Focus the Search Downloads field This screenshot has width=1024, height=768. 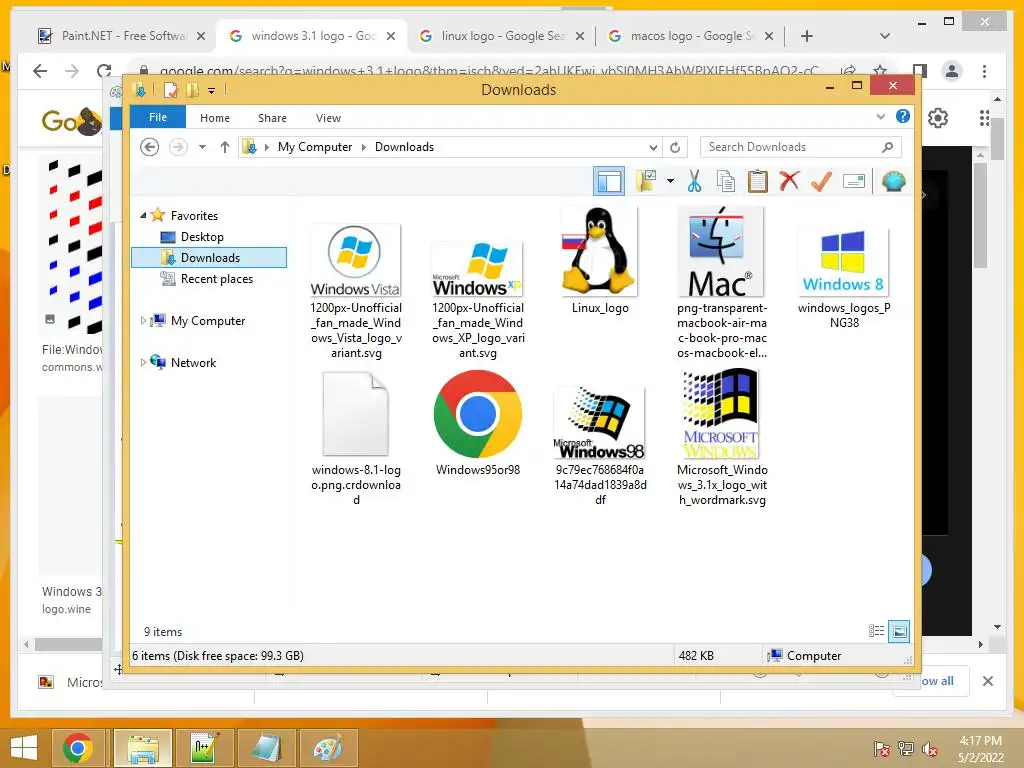point(800,147)
